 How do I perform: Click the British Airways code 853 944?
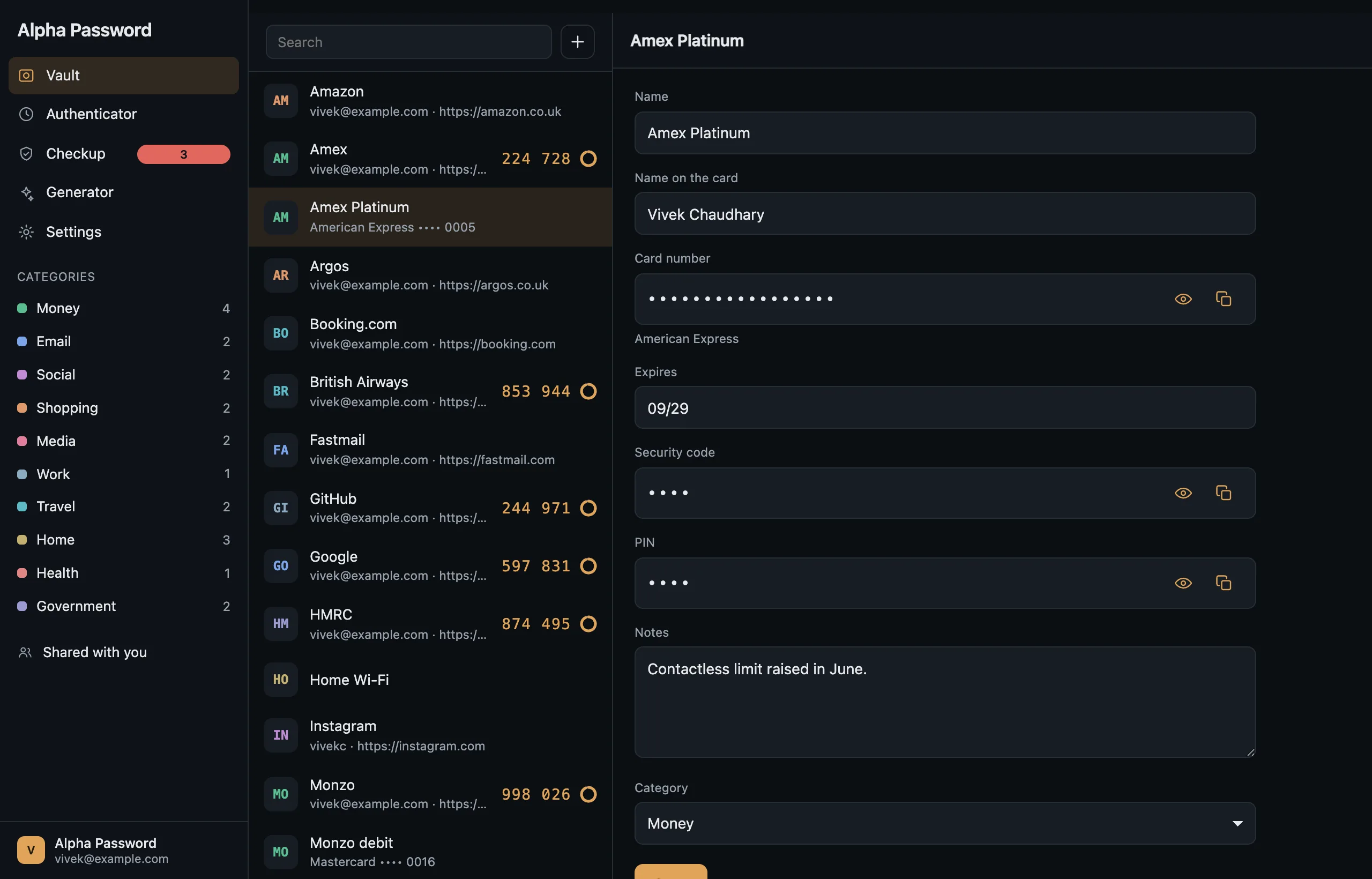536,391
